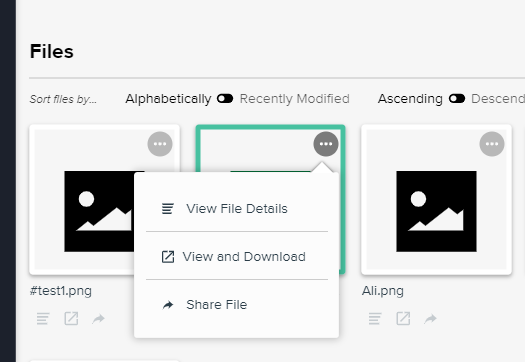The image size is (525, 362).
Task: Open the #test1.png image thumbnail
Action: (99, 211)
